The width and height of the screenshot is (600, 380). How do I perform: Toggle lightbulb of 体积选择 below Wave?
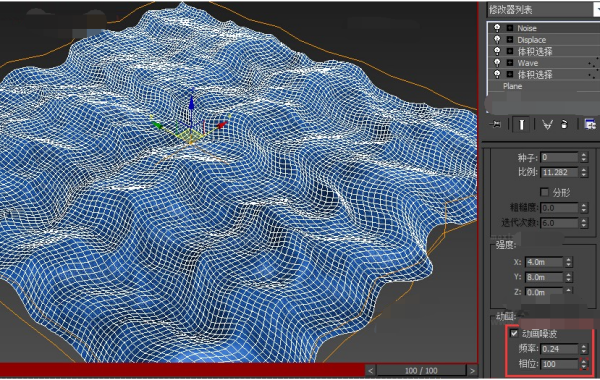[x=497, y=74]
